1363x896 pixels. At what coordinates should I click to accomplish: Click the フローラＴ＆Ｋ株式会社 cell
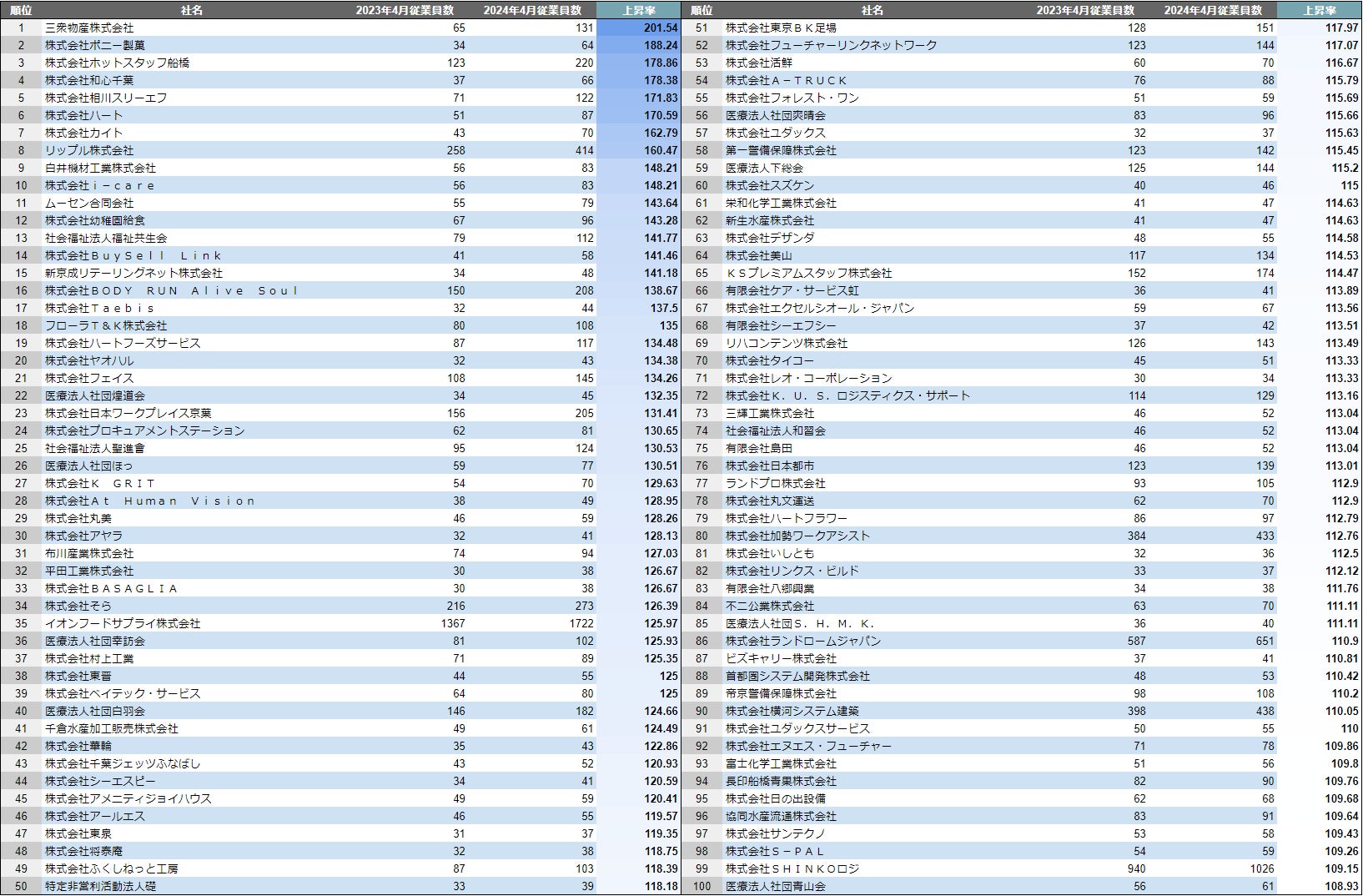pos(192,325)
